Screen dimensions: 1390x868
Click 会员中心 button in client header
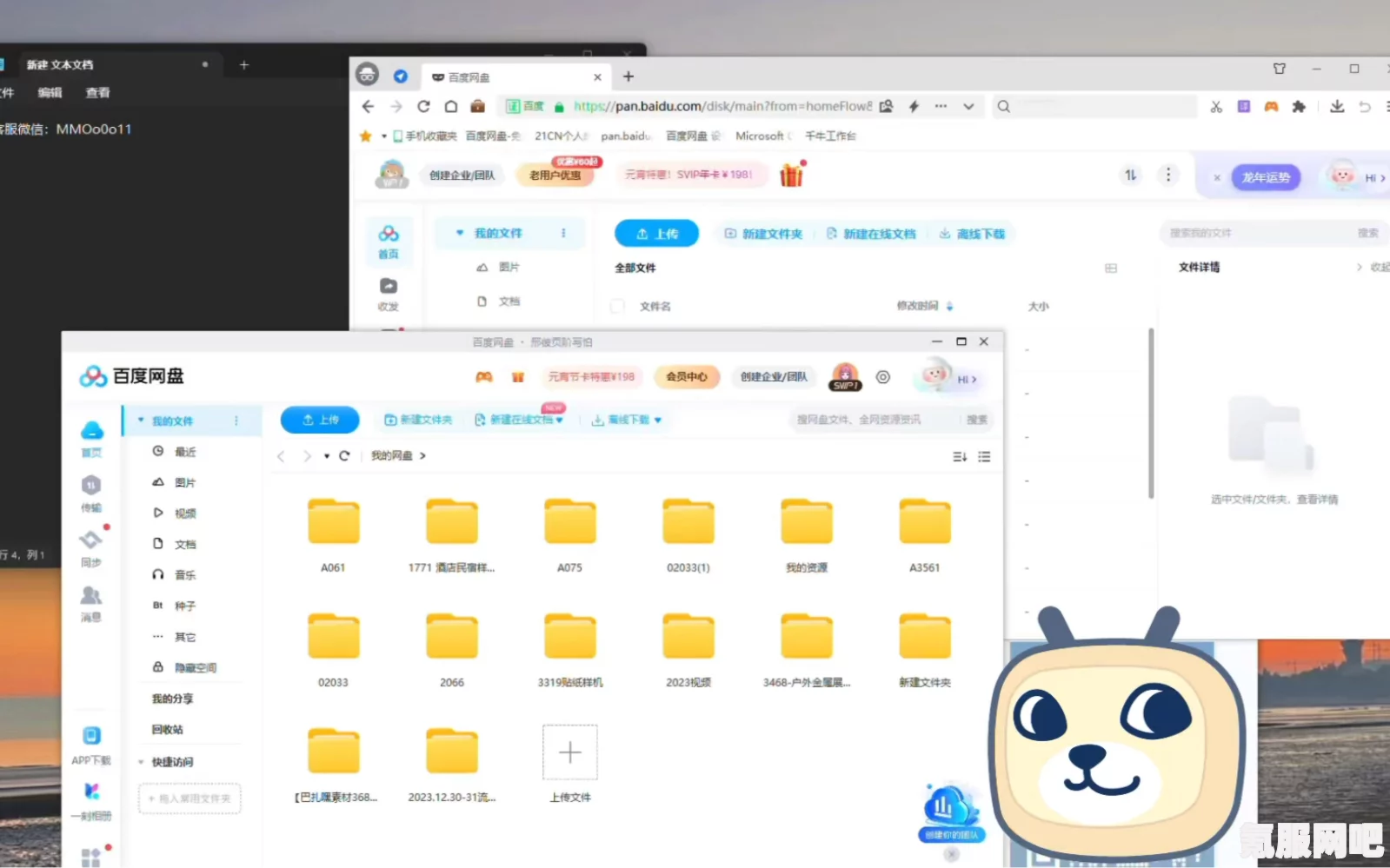[x=687, y=377]
